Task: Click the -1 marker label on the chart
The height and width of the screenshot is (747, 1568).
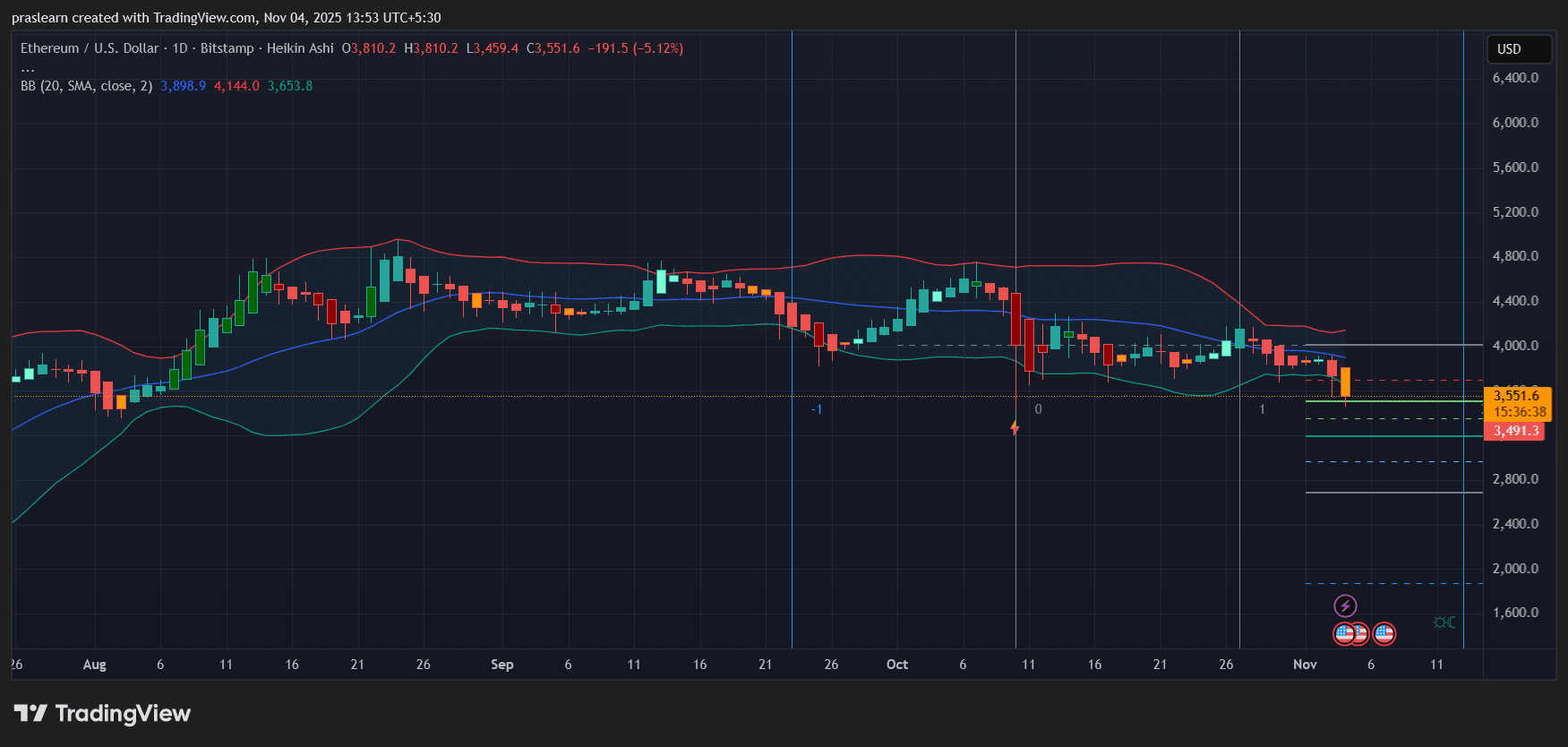Action: tap(817, 409)
